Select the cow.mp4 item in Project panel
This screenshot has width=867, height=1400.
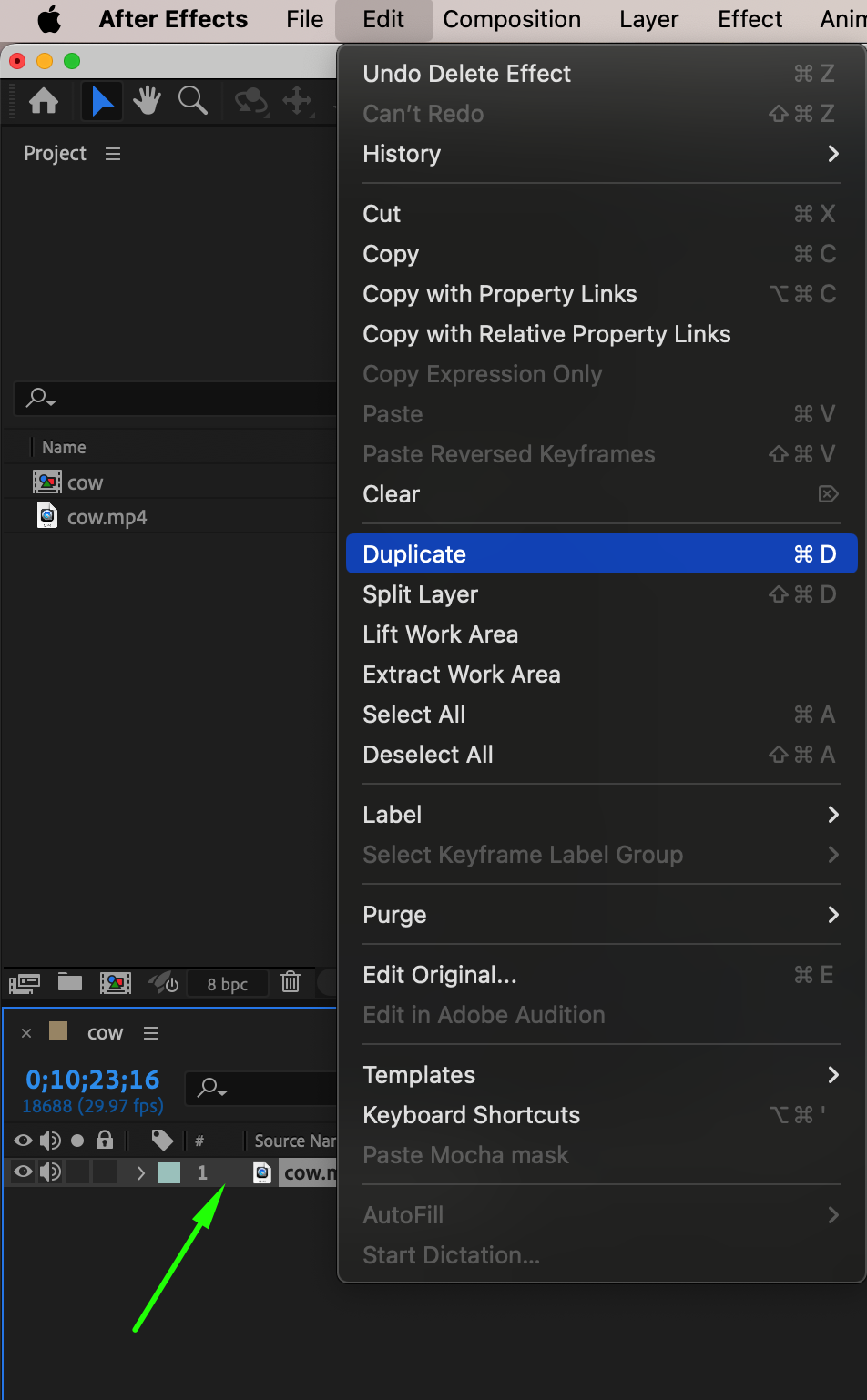[x=107, y=518]
